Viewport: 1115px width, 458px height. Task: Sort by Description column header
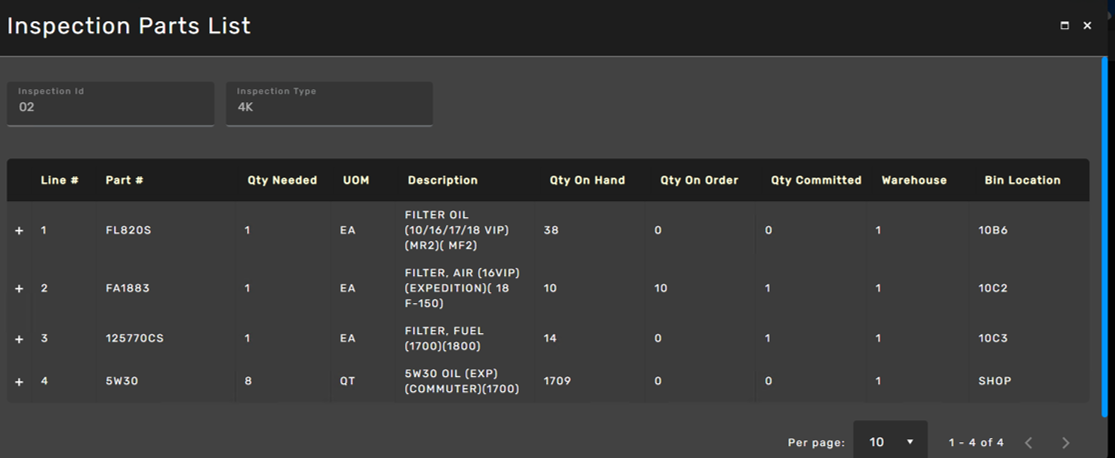click(x=442, y=180)
